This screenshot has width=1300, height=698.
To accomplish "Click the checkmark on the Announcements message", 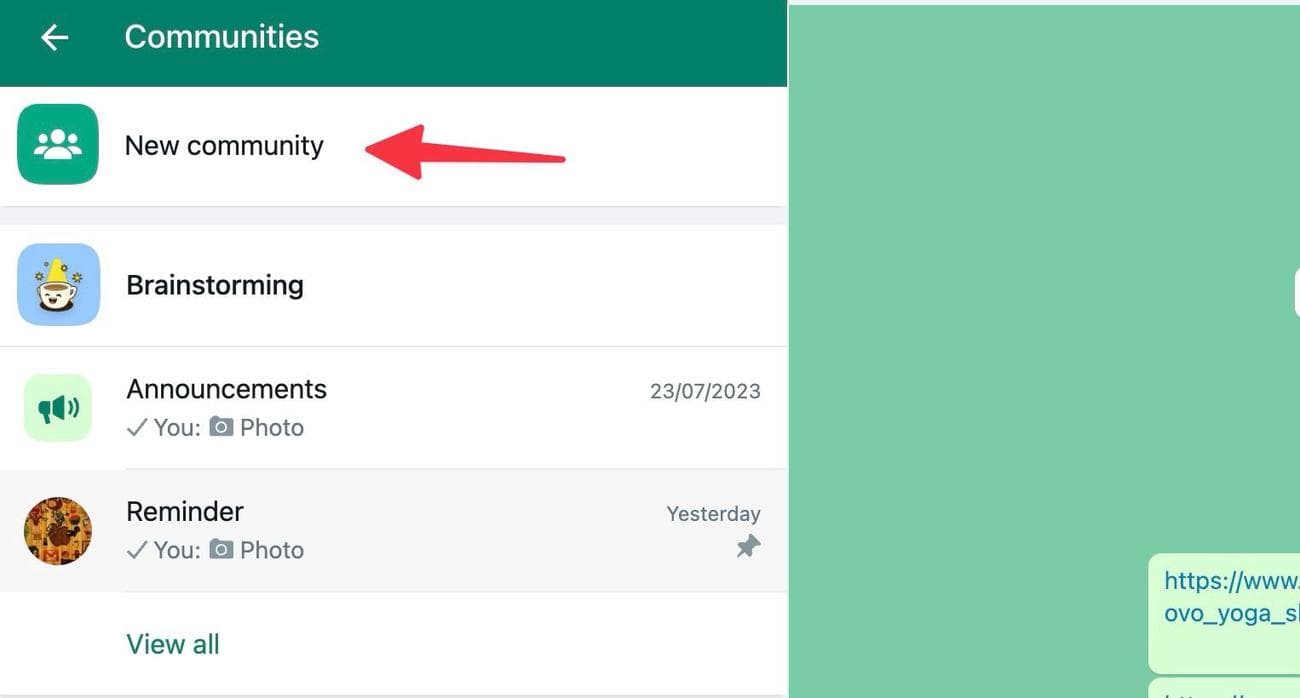I will [x=136, y=427].
